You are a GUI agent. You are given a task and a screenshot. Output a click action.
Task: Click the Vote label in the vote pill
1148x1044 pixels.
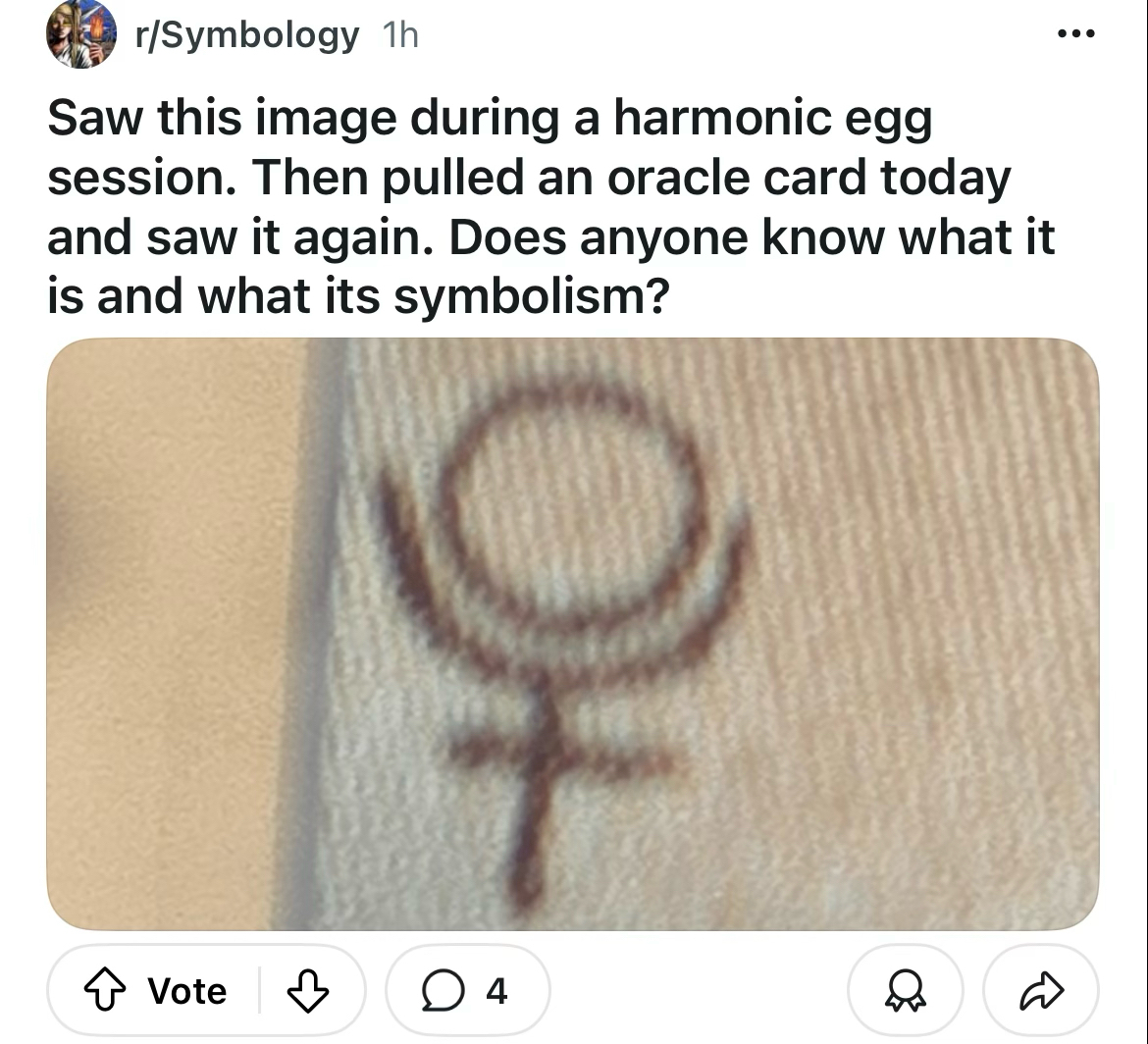click(x=187, y=991)
